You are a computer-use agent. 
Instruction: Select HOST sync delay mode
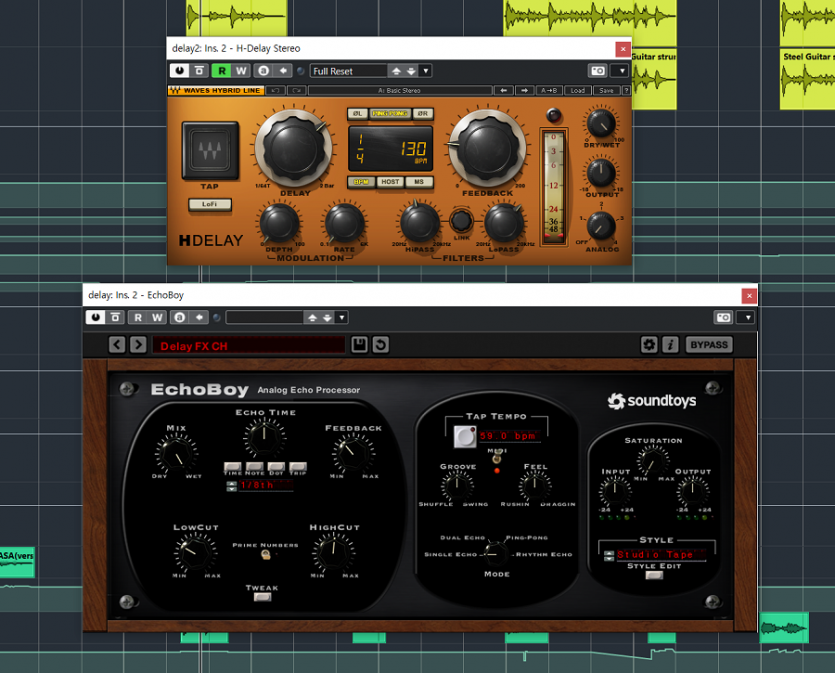(390, 182)
